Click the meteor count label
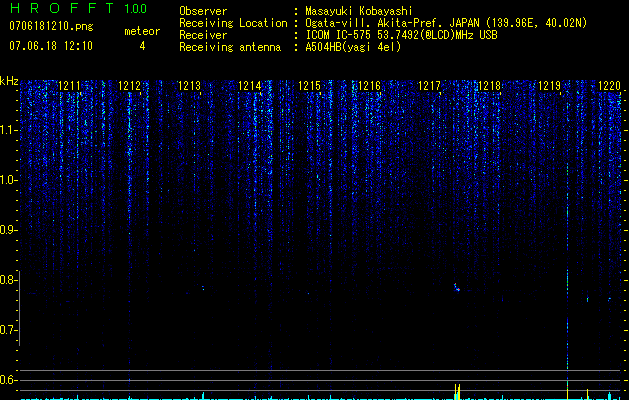 click(x=142, y=31)
